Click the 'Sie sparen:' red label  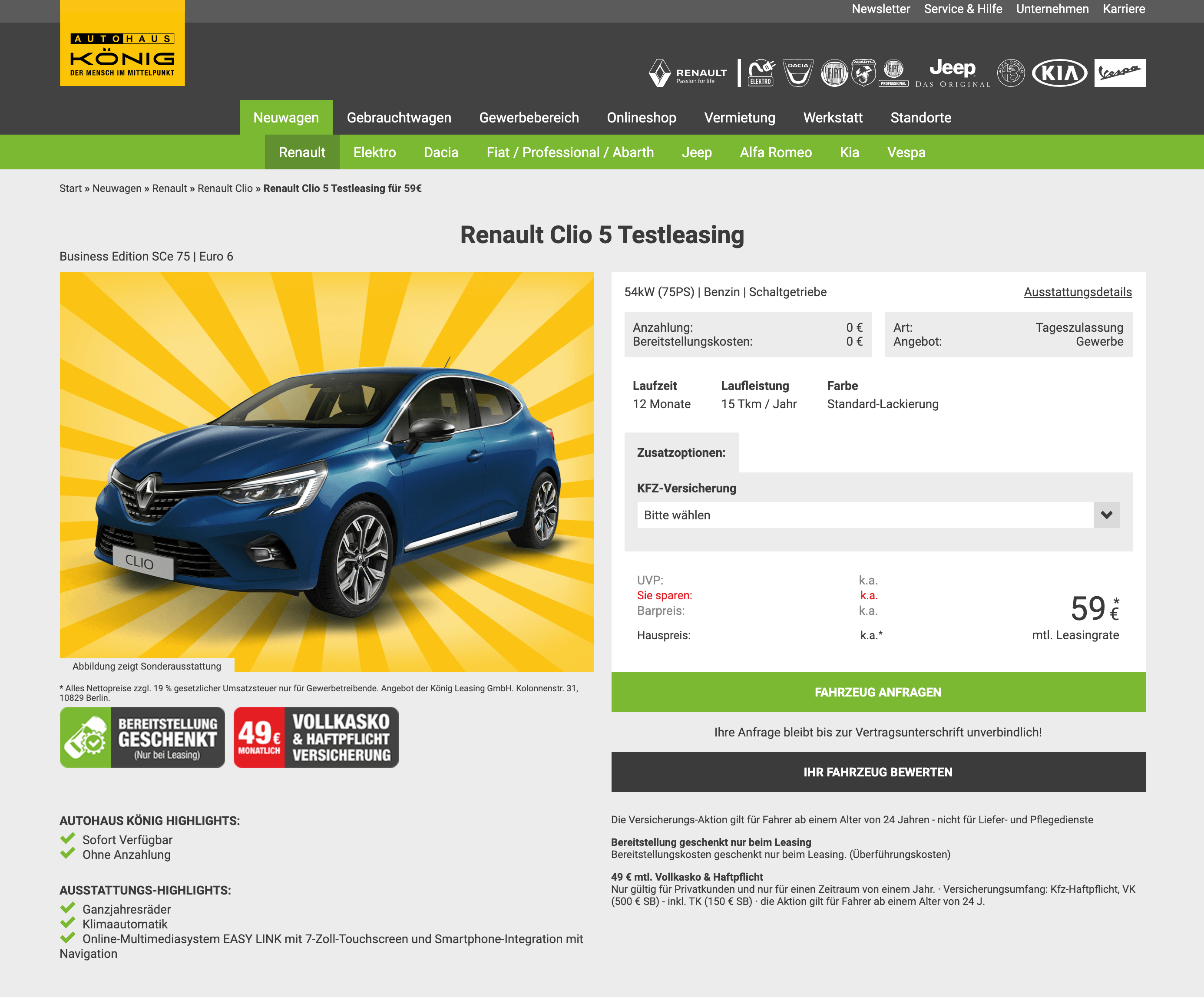[665, 595]
